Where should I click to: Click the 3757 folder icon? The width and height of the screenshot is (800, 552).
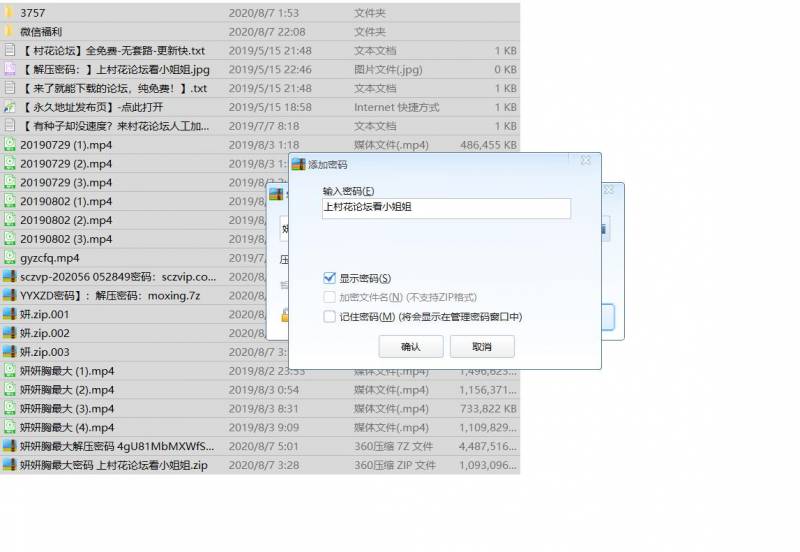click(x=9, y=13)
